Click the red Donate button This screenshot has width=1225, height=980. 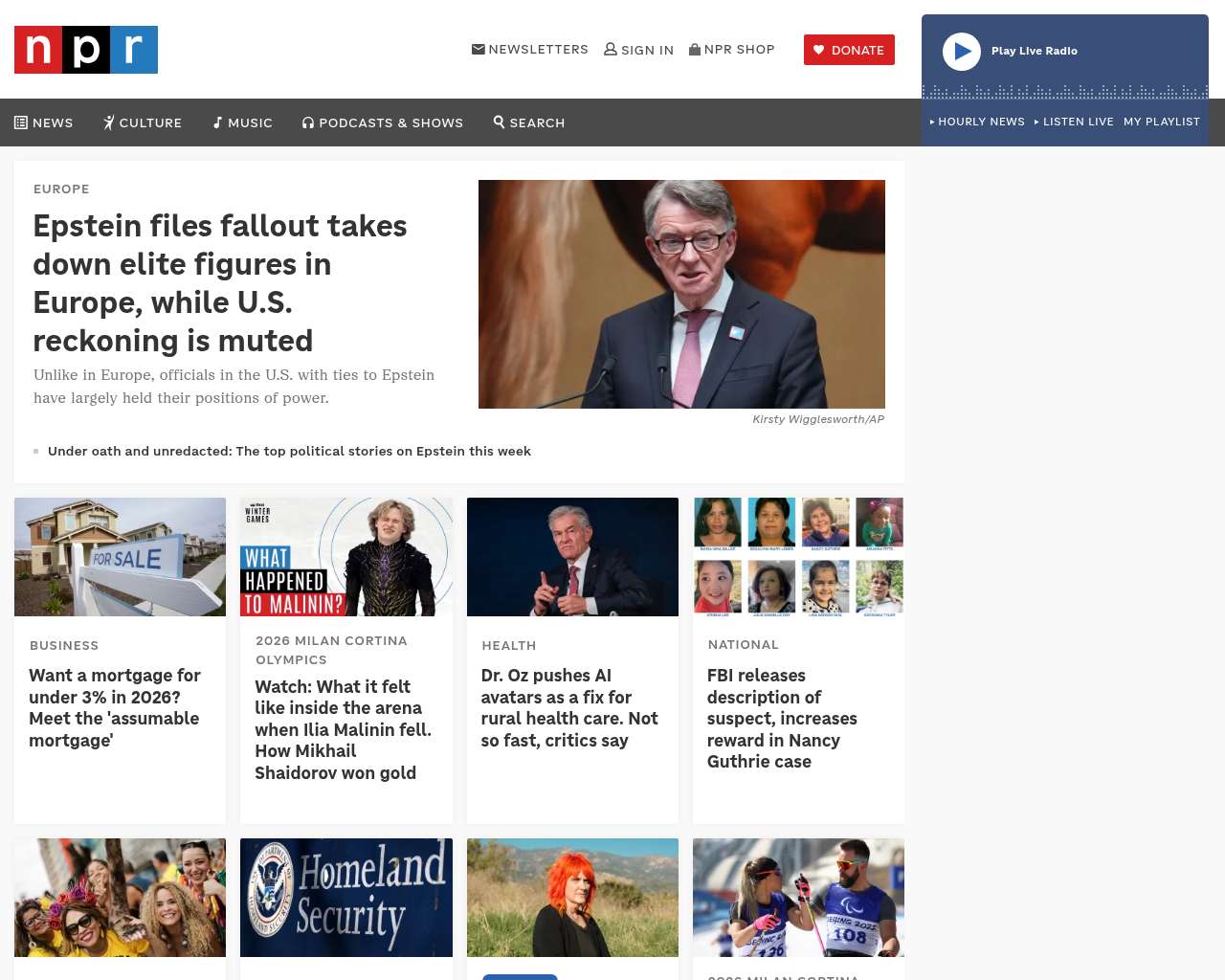pos(849,50)
